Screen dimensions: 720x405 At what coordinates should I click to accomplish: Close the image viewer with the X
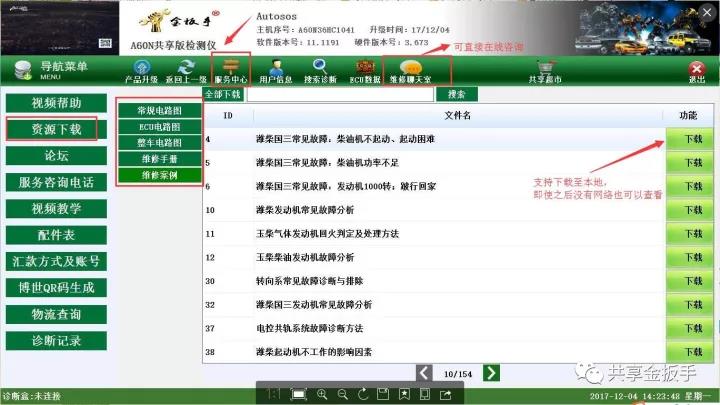pos(707,13)
